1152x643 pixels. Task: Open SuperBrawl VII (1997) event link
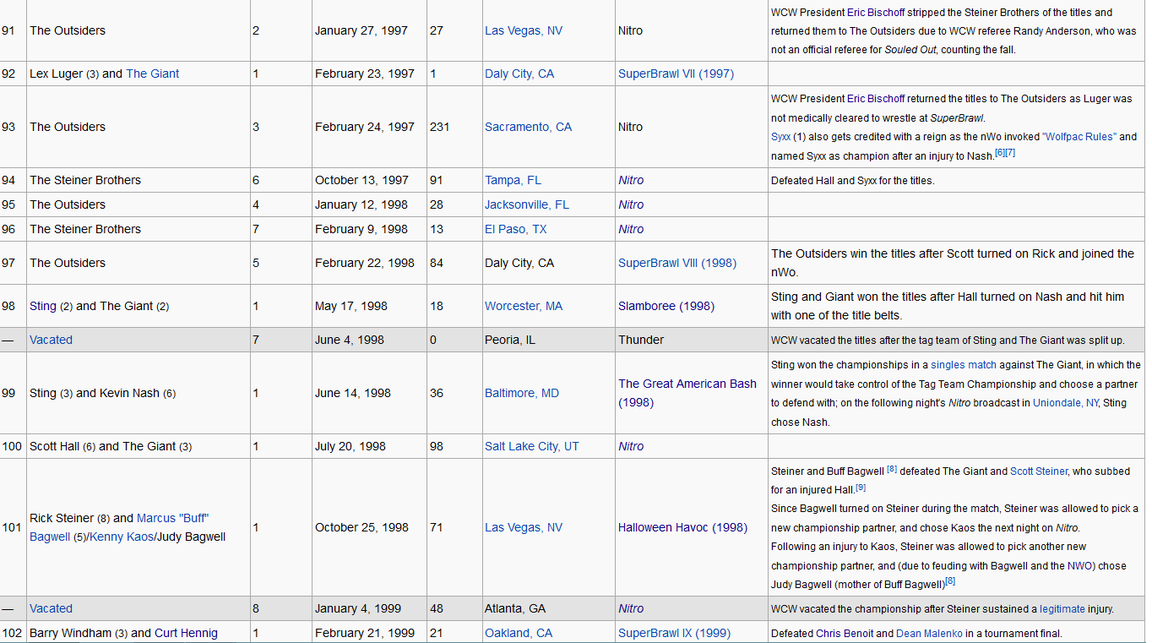pos(675,73)
